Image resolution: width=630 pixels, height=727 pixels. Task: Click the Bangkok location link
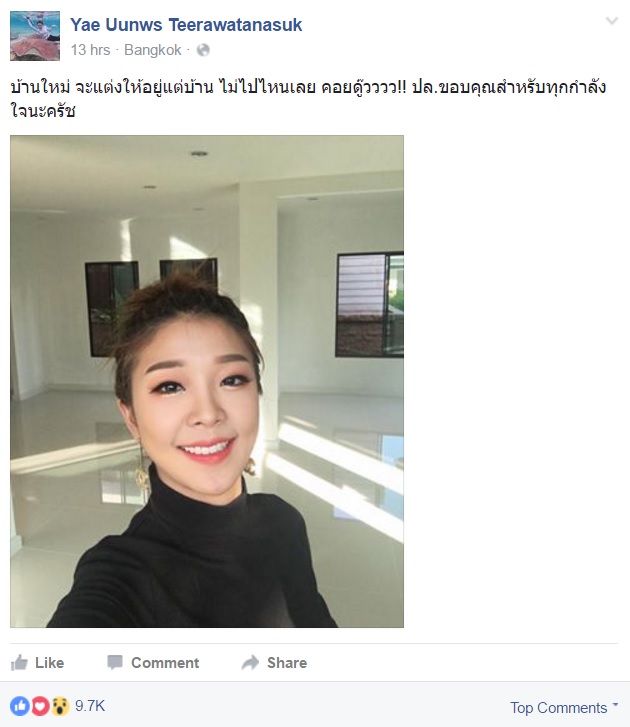[x=153, y=50]
